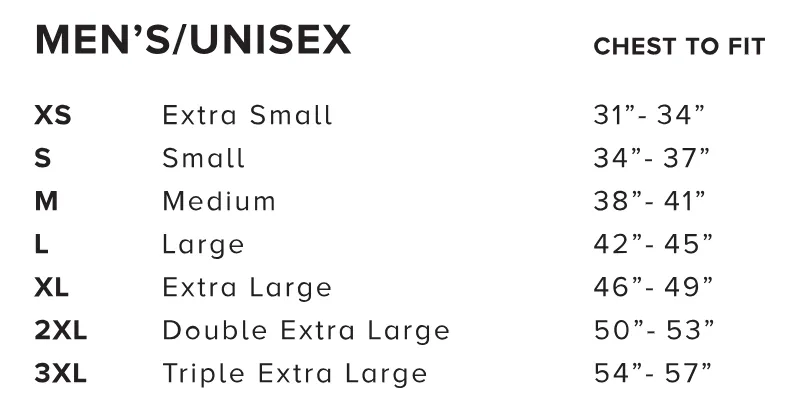
Task: Select the XS size code
Action: (x=53, y=115)
